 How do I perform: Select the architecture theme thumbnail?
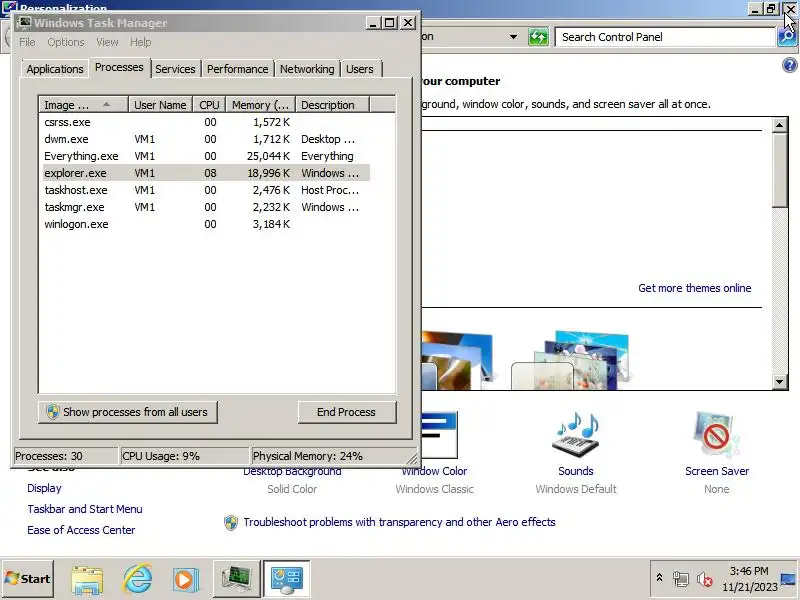[x=457, y=360]
